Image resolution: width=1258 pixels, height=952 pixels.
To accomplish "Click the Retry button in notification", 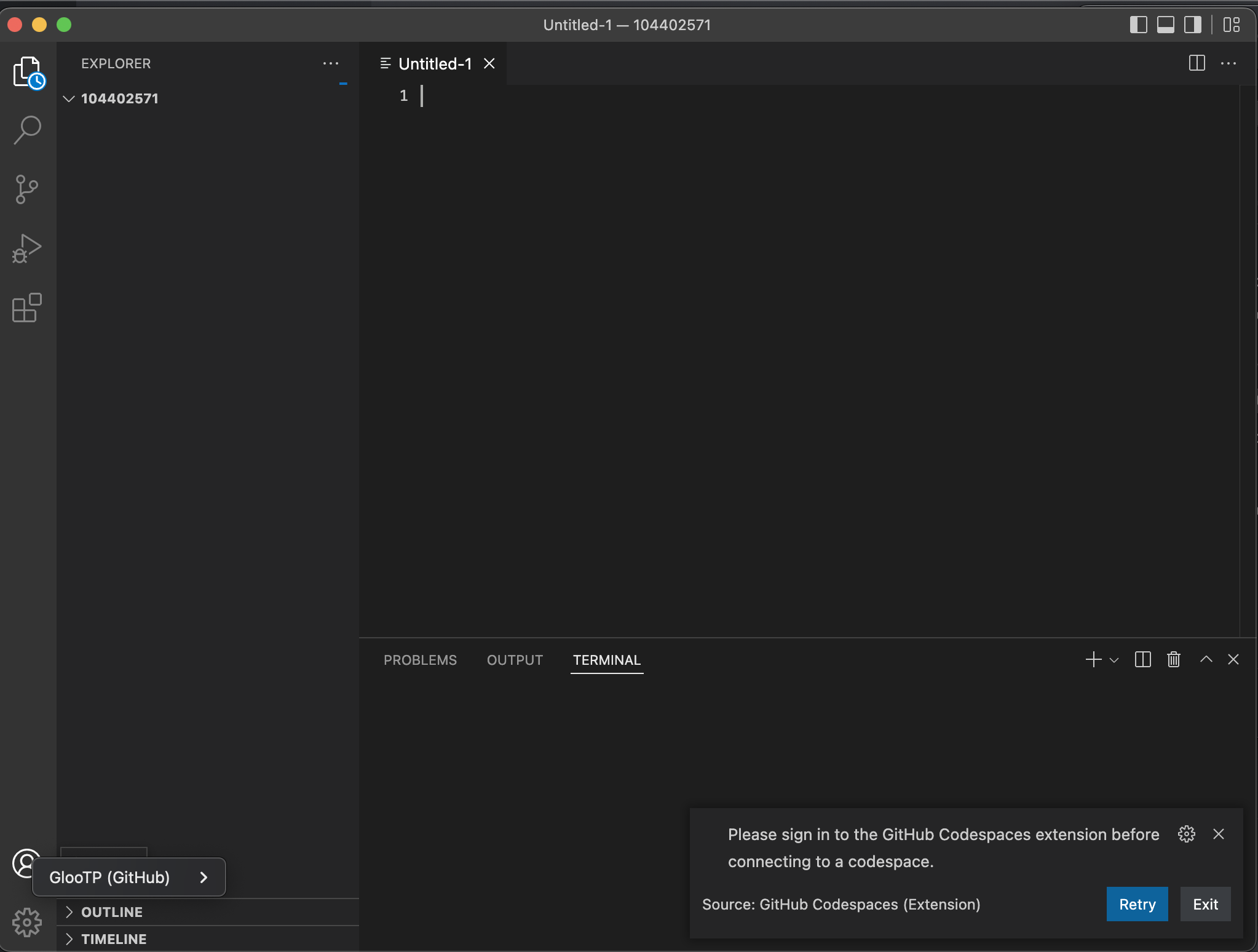I will pos(1137,904).
